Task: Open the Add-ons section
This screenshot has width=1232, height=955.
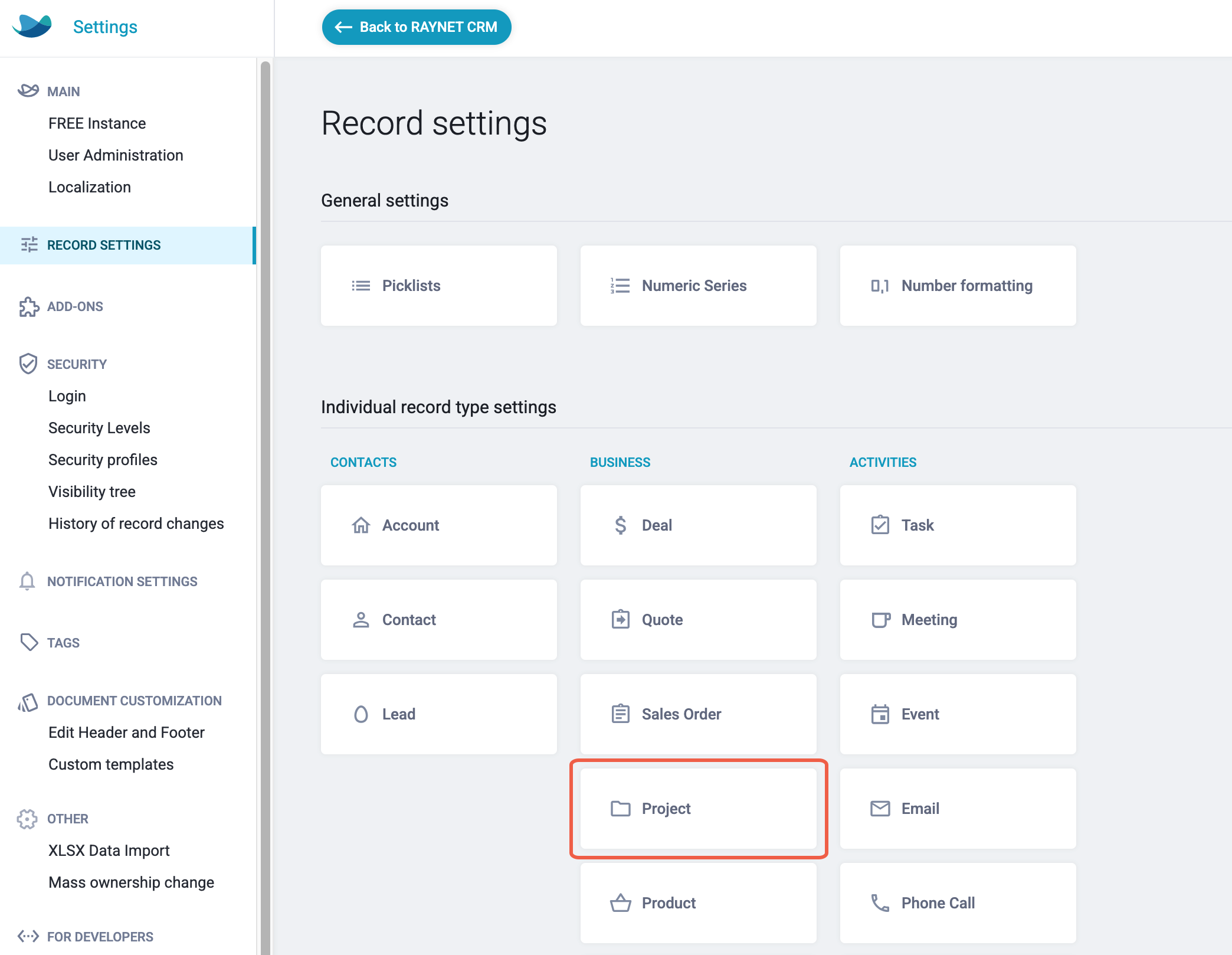Action: [x=75, y=307]
